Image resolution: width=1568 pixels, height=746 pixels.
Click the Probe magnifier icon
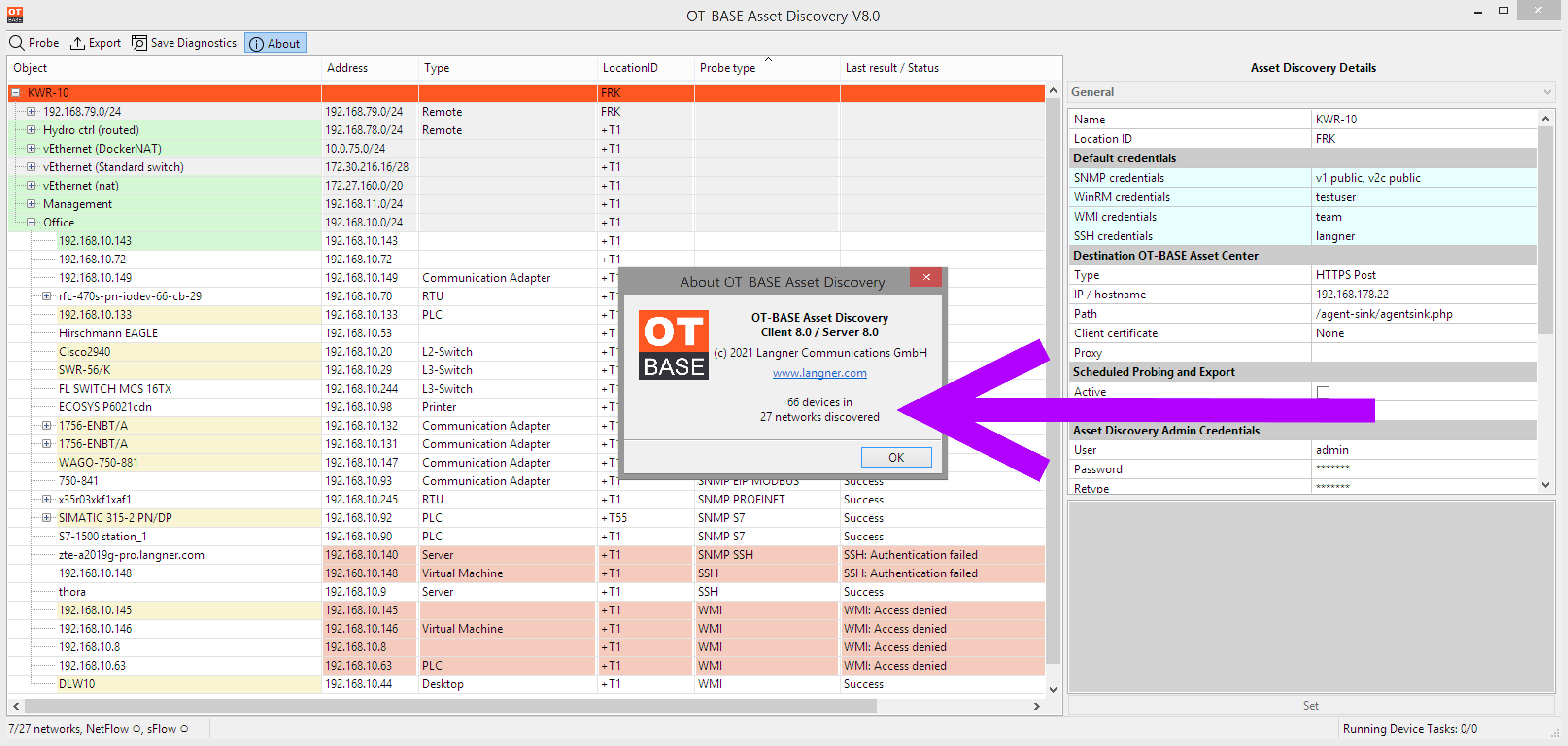[x=17, y=43]
